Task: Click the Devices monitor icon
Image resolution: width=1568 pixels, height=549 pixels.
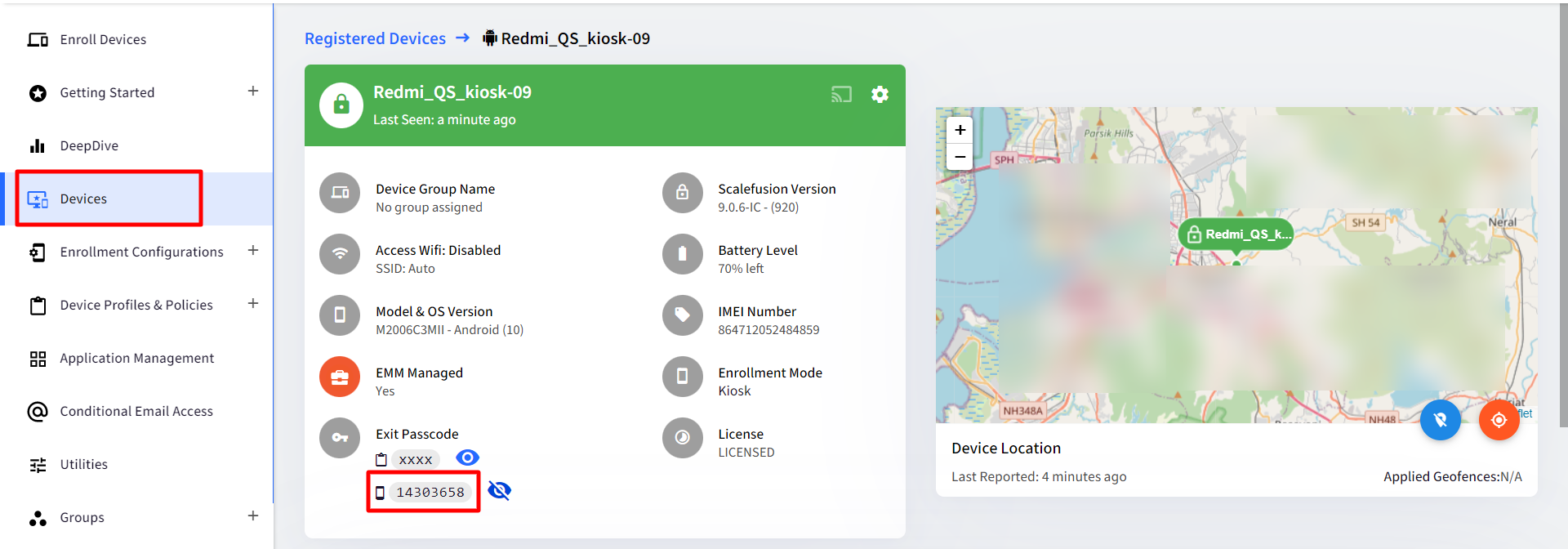Action: pyautogui.click(x=38, y=199)
